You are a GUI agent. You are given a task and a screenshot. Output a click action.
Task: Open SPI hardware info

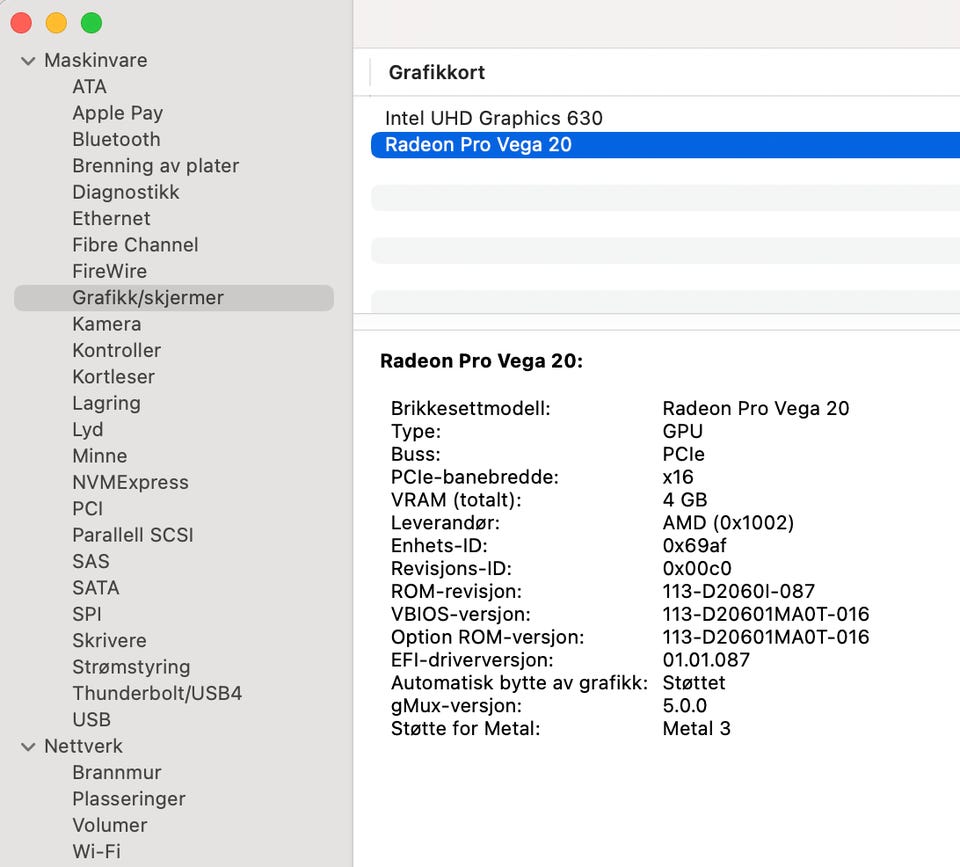[x=87, y=614]
